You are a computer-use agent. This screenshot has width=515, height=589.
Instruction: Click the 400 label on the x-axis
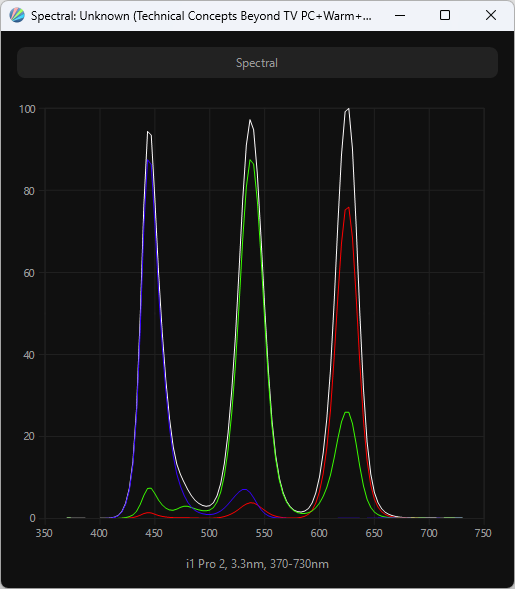(99, 533)
